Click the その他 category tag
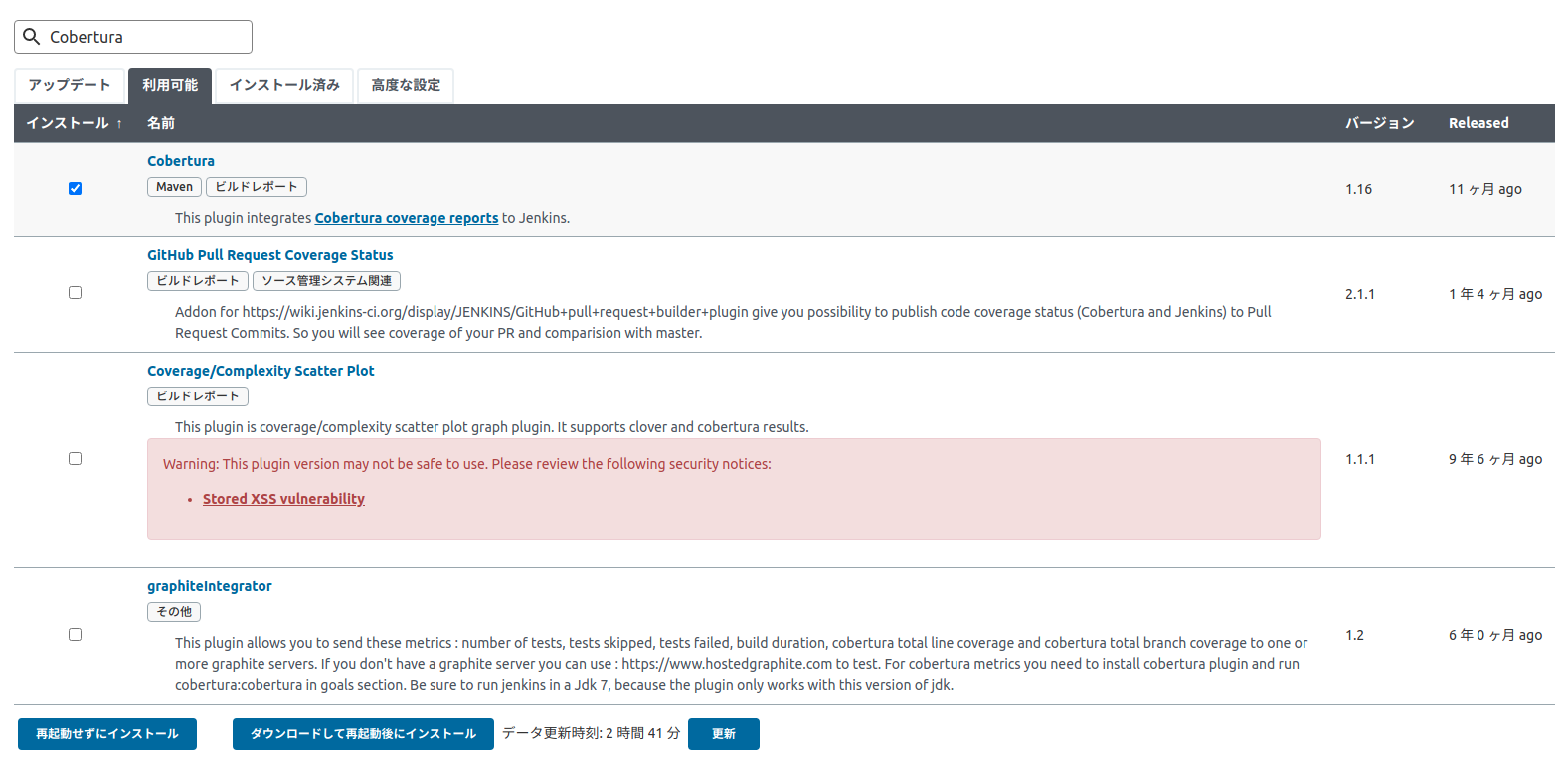Viewport: 1565px width, 784px height. tap(174, 612)
